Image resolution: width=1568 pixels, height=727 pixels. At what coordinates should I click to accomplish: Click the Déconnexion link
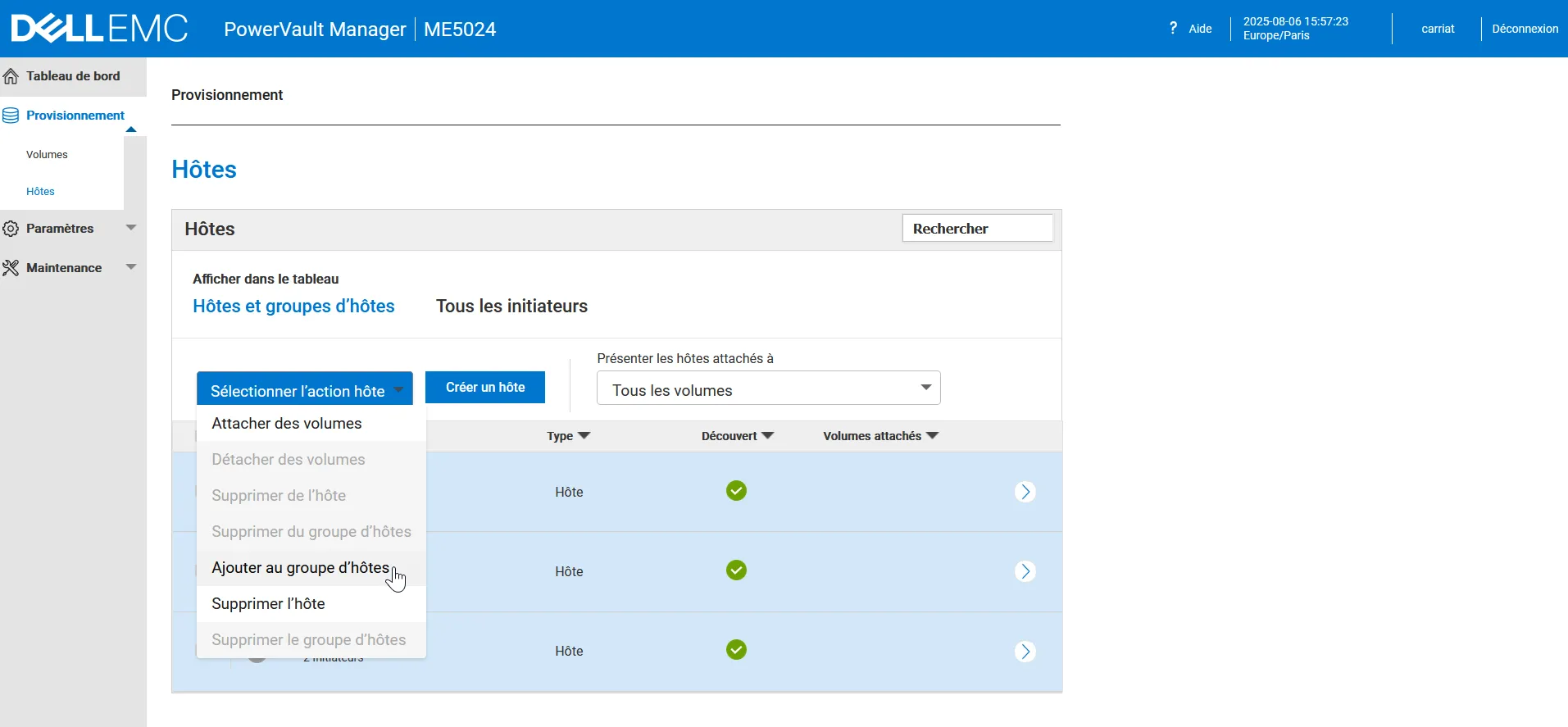pyautogui.click(x=1525, y=29)
